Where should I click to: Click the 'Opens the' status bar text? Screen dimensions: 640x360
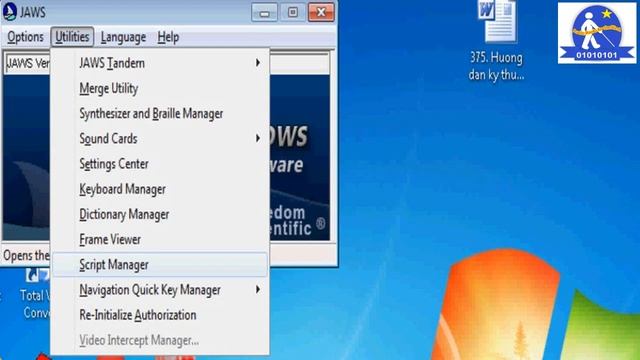26,256
